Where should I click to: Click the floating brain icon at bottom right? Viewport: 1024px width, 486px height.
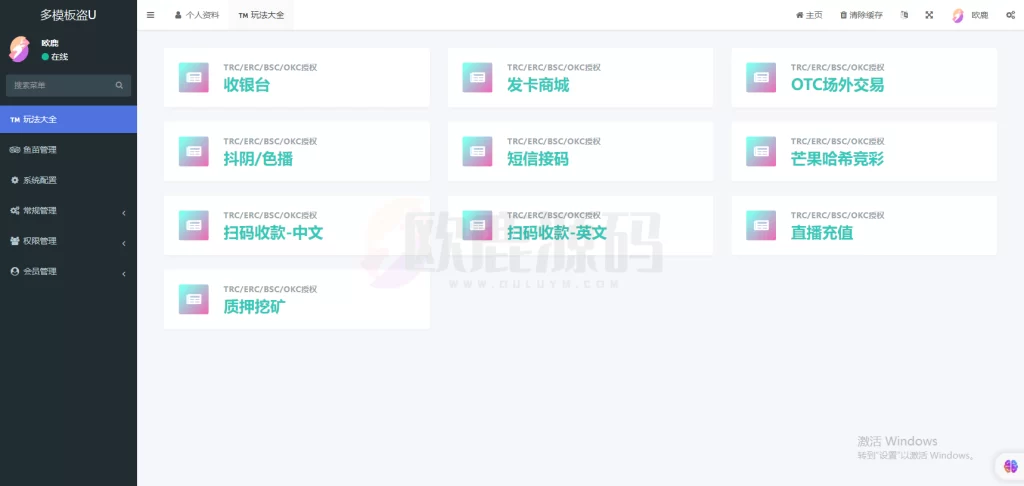click(x=1011, y=466)
